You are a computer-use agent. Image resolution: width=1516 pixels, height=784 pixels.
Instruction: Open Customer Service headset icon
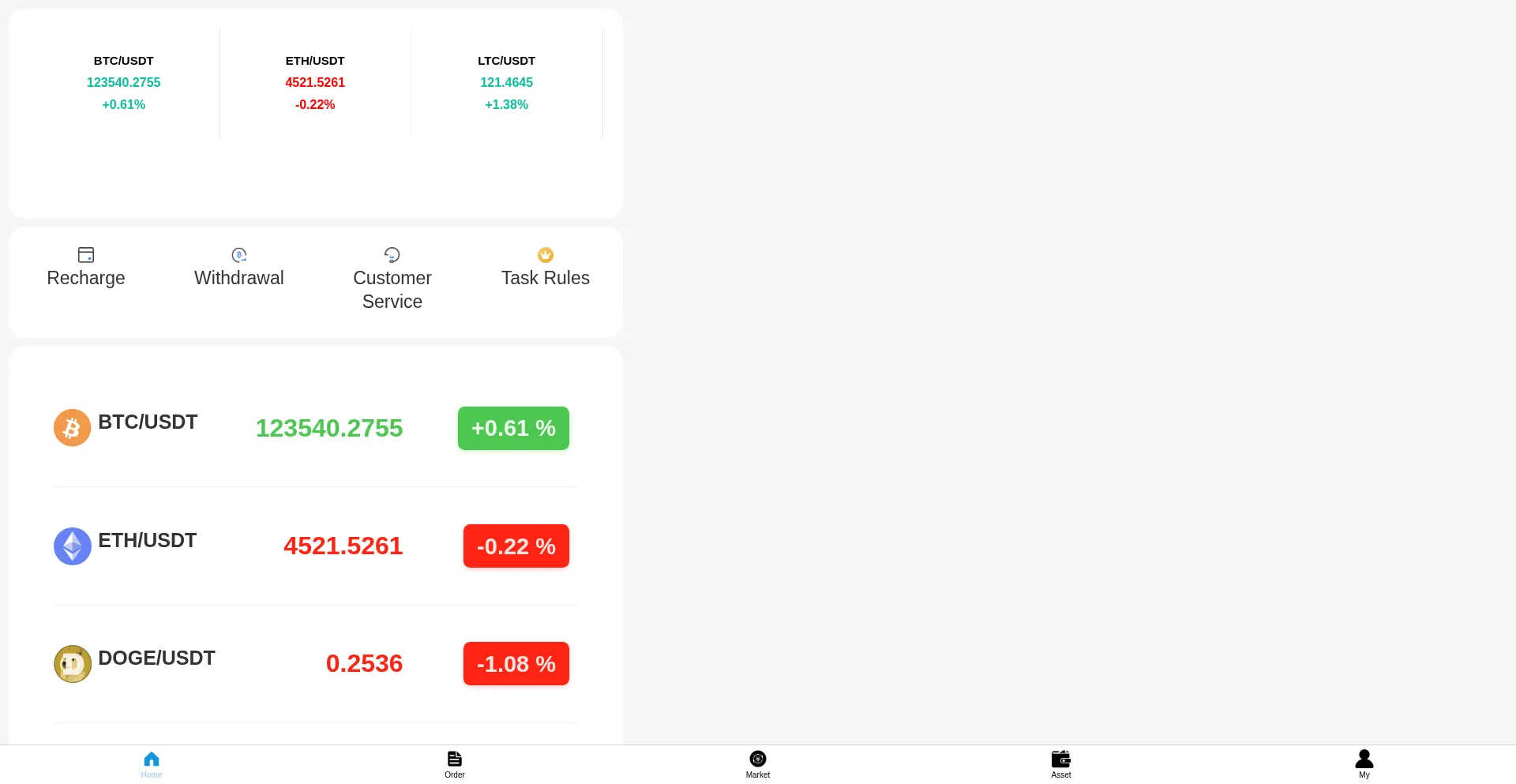pyautogui.click(x=392, y=254)
